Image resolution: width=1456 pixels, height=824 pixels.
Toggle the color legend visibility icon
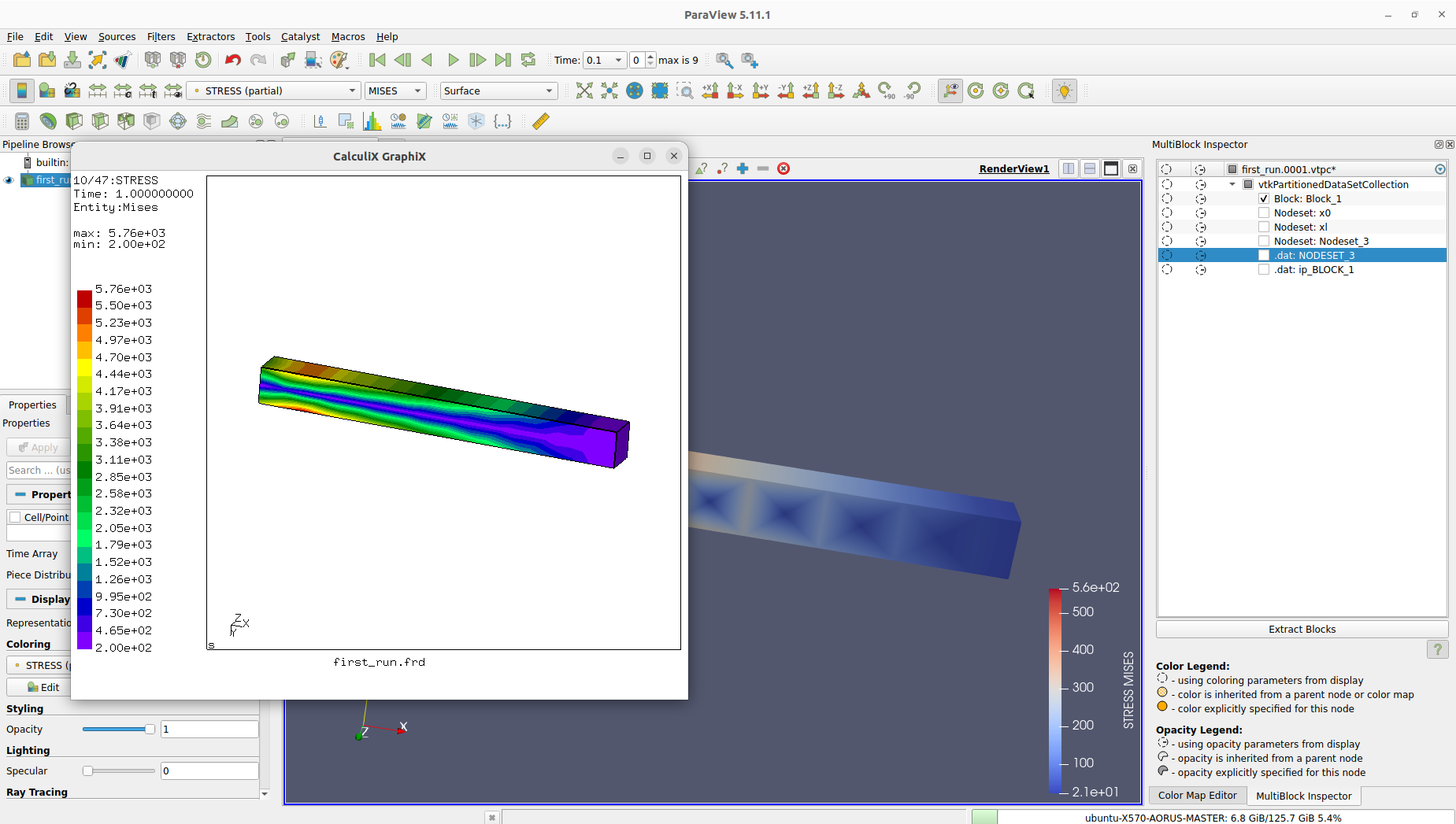click(x=22, y=91)
